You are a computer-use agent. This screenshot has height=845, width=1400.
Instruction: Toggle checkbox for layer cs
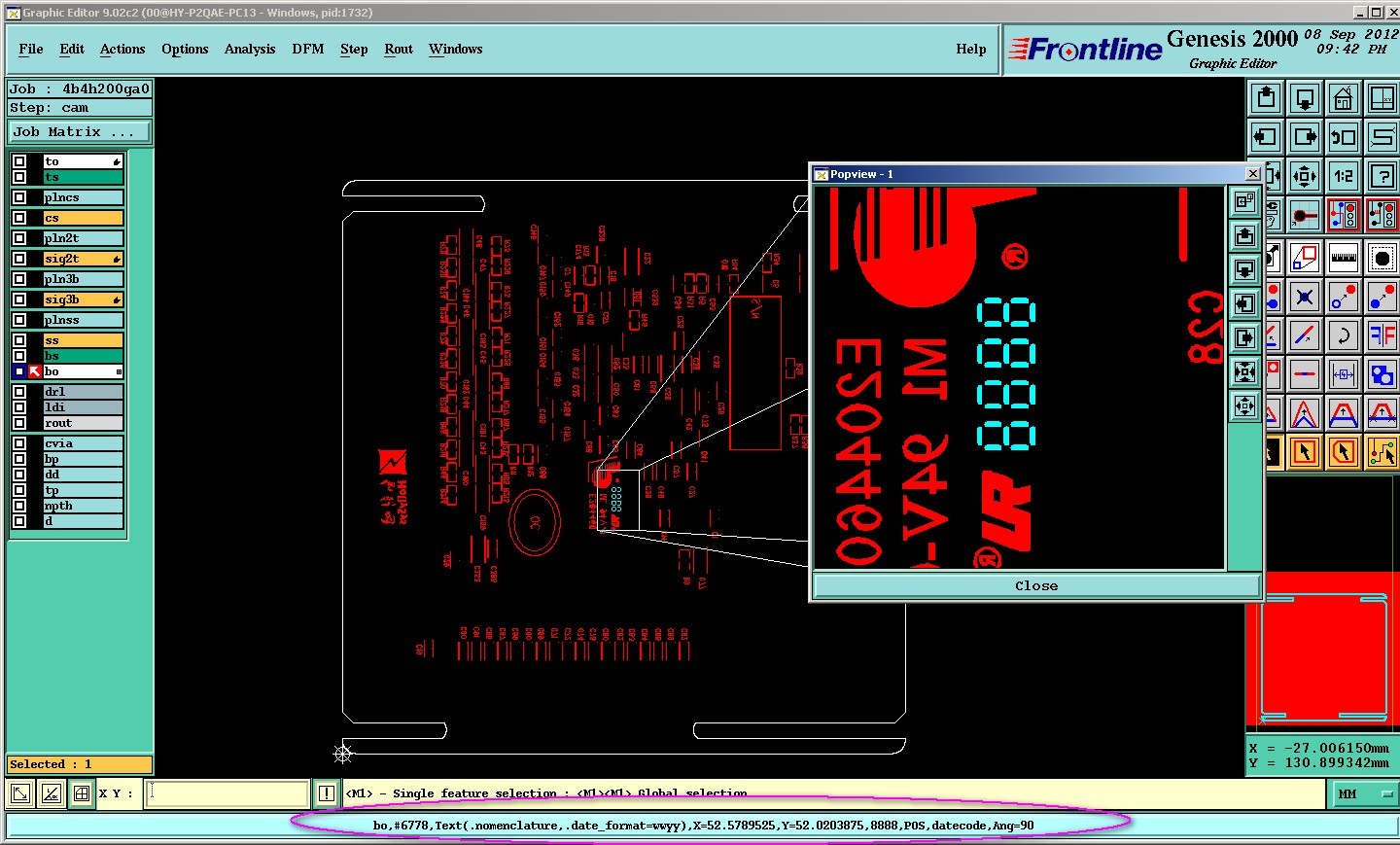(19, 218)
